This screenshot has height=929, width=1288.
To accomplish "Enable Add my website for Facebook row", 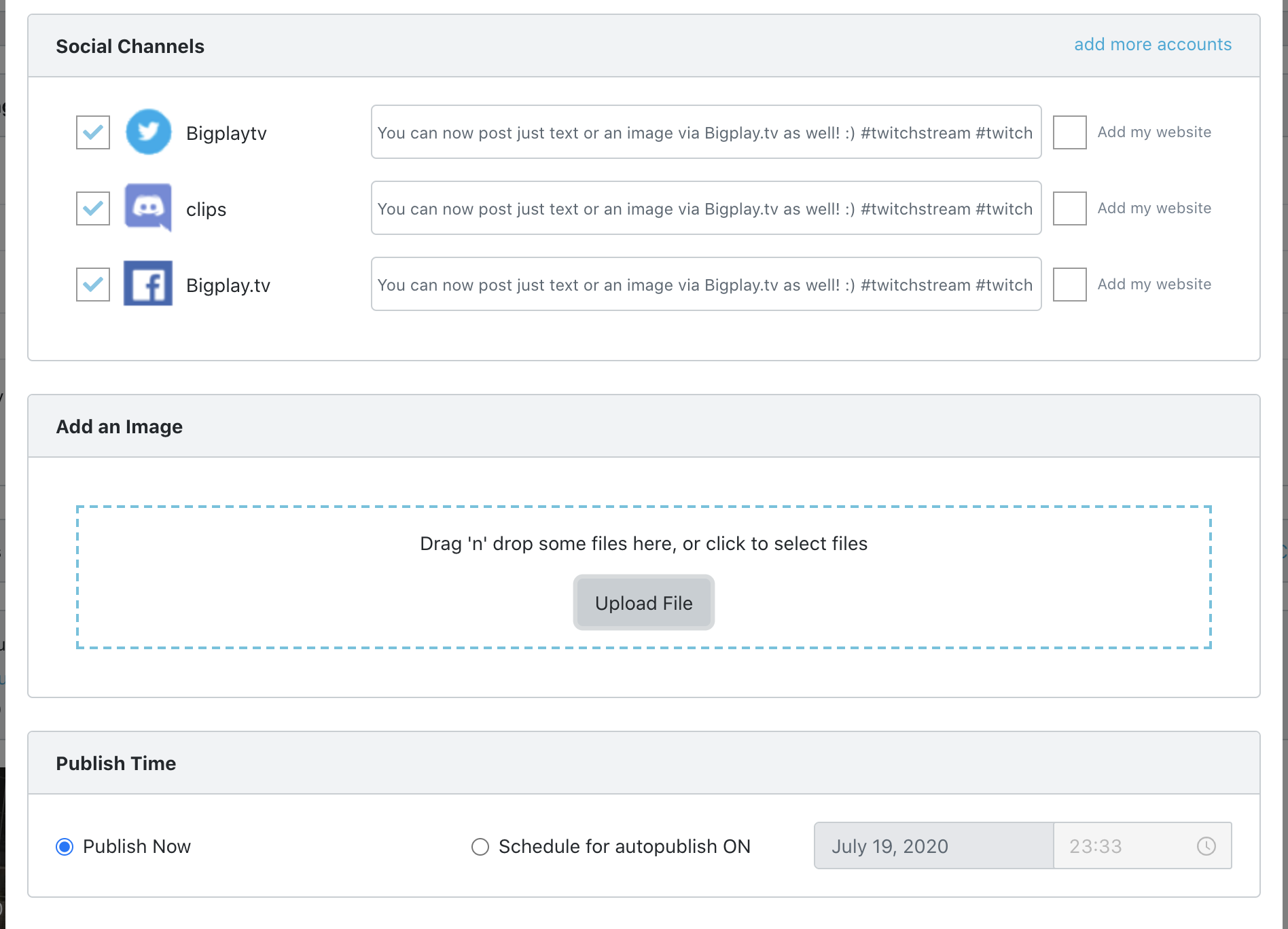I will (x=1070, y=284).
